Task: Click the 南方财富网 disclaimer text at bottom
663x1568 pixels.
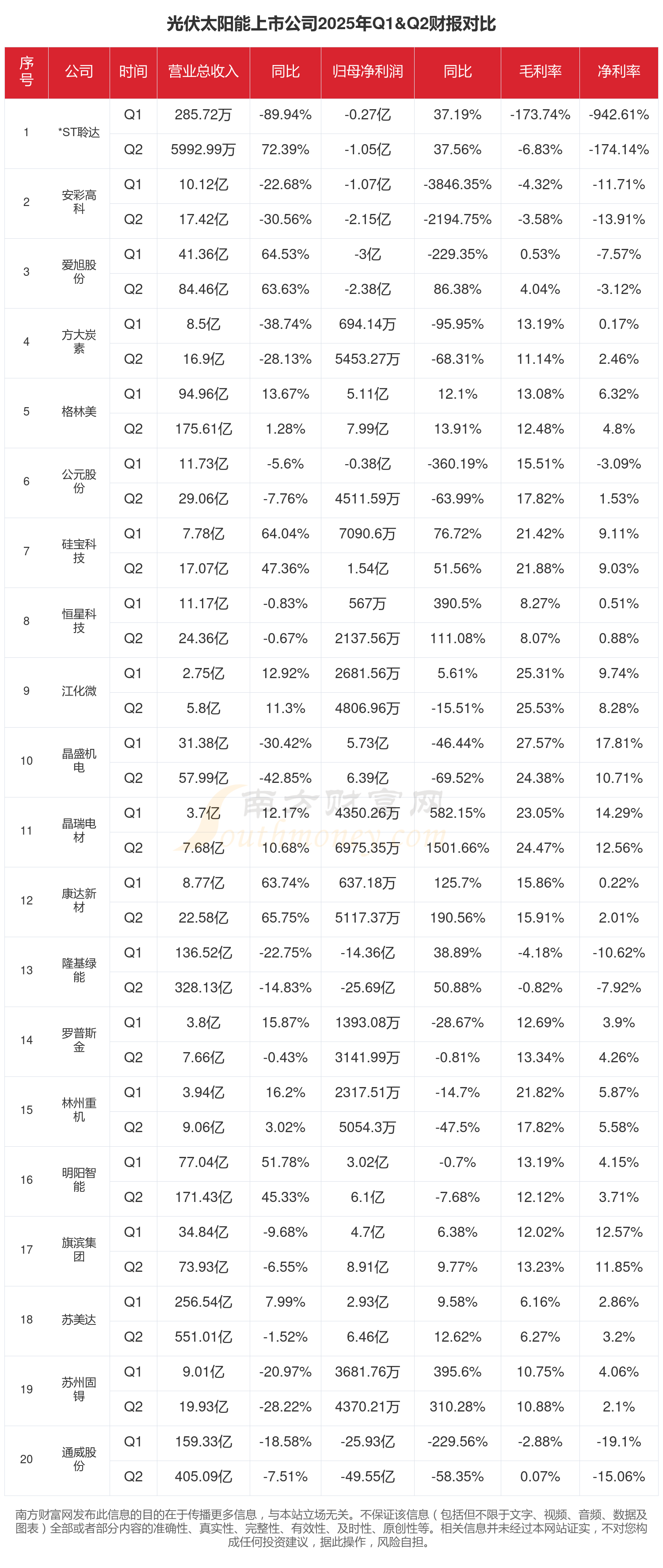Action: coord(331,1528)
